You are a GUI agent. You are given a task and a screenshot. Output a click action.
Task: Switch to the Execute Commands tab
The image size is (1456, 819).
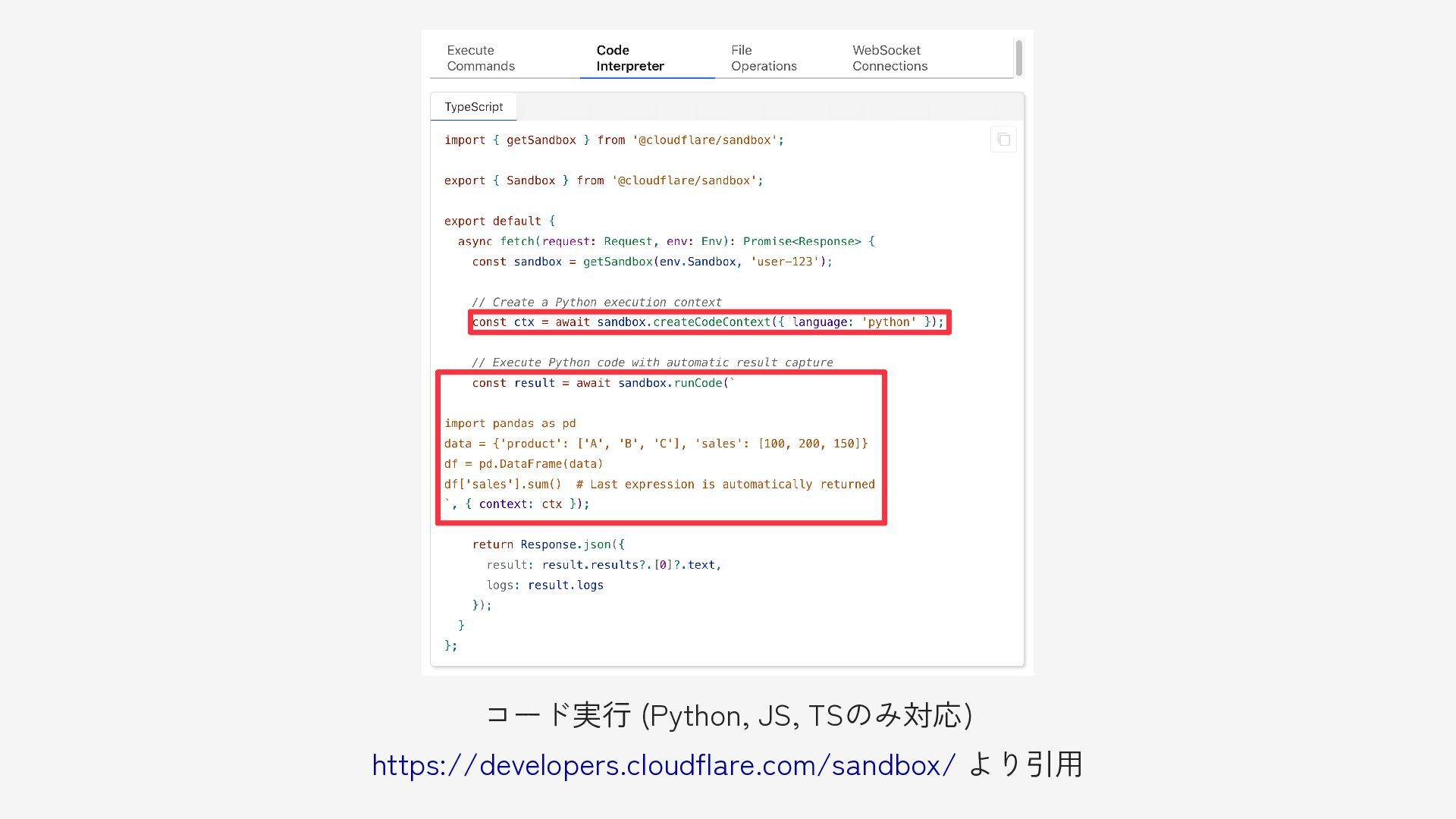(x=481, y=58)
